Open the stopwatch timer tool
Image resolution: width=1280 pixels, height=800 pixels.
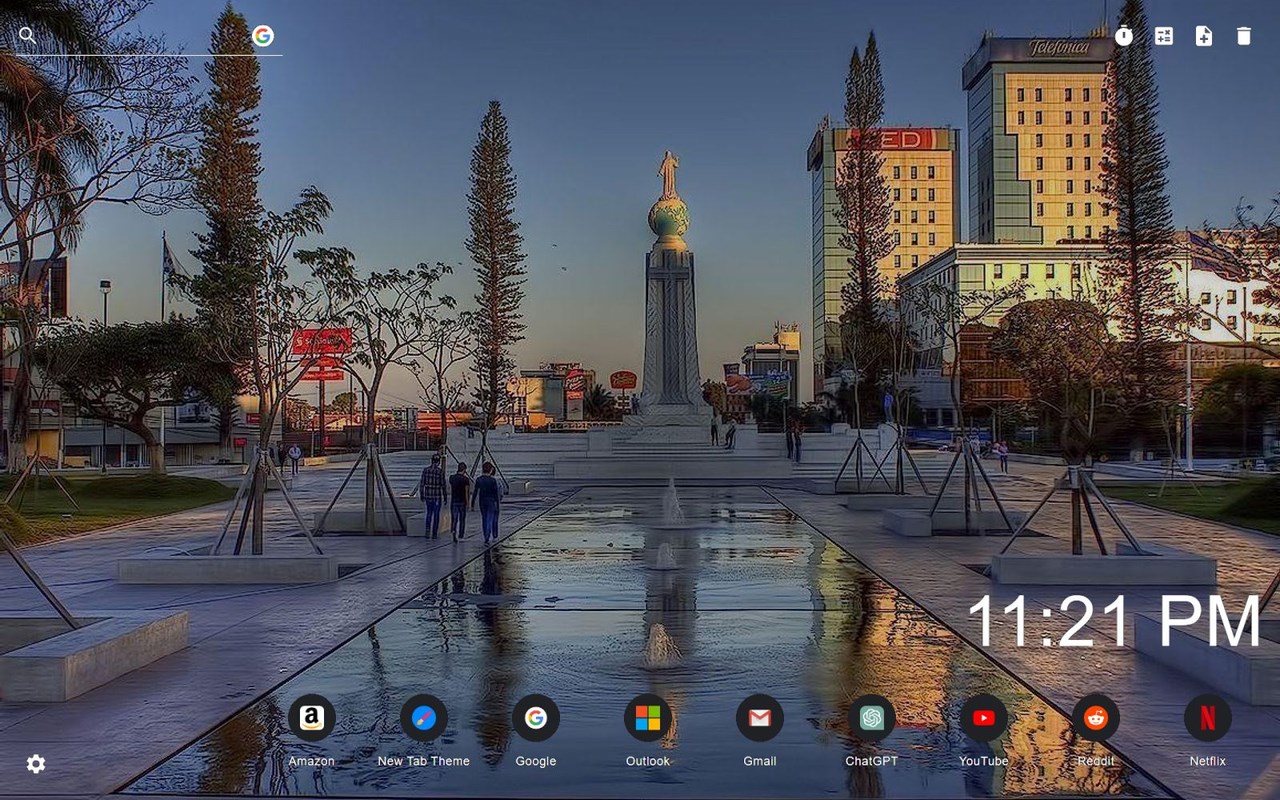click(x=1124, y=36)
